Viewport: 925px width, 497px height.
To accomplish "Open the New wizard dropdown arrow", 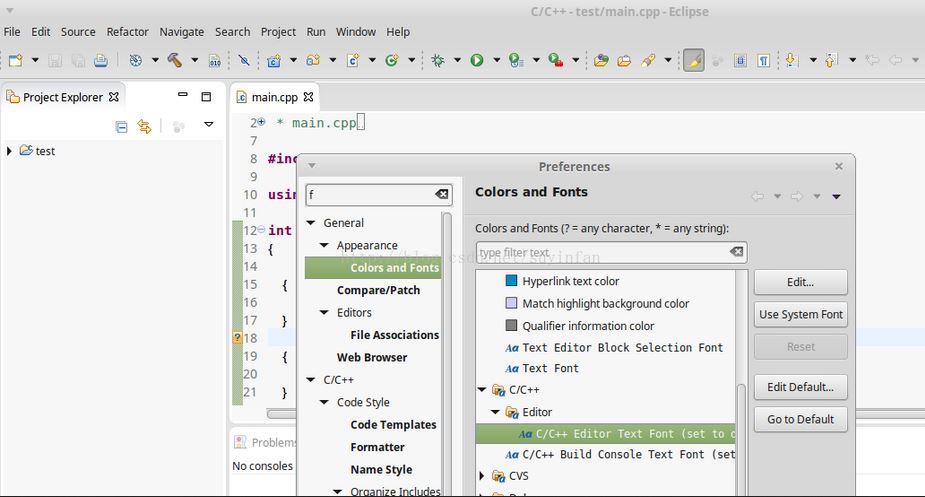I will [35, 60].
